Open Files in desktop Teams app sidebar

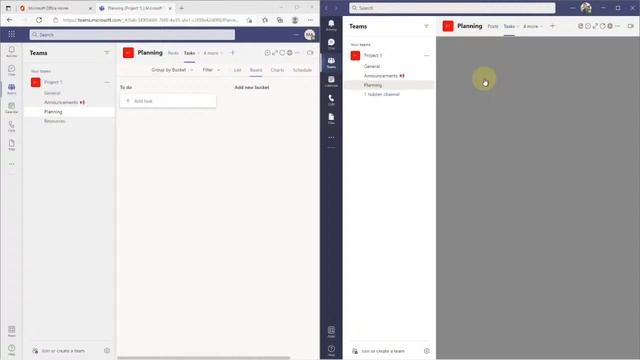point(331,119)
